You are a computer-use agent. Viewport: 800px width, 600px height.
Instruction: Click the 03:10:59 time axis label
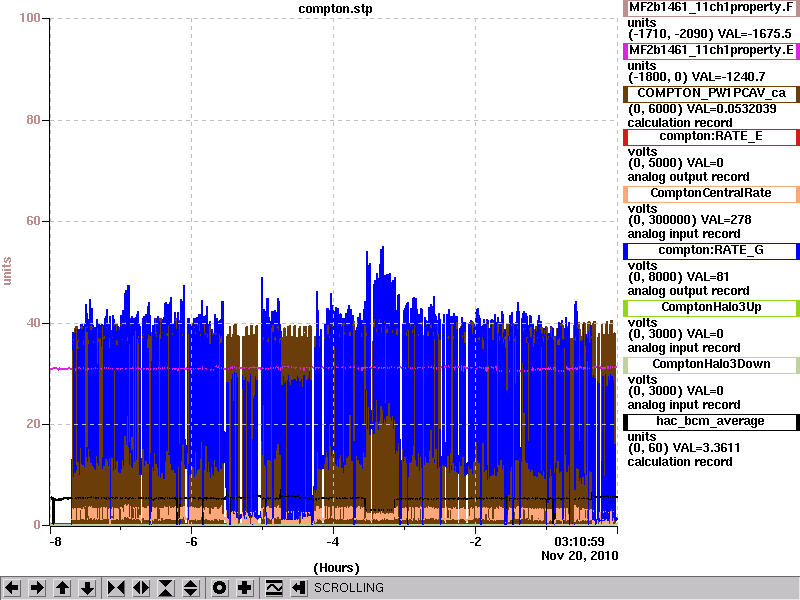(x=579, y=542)
